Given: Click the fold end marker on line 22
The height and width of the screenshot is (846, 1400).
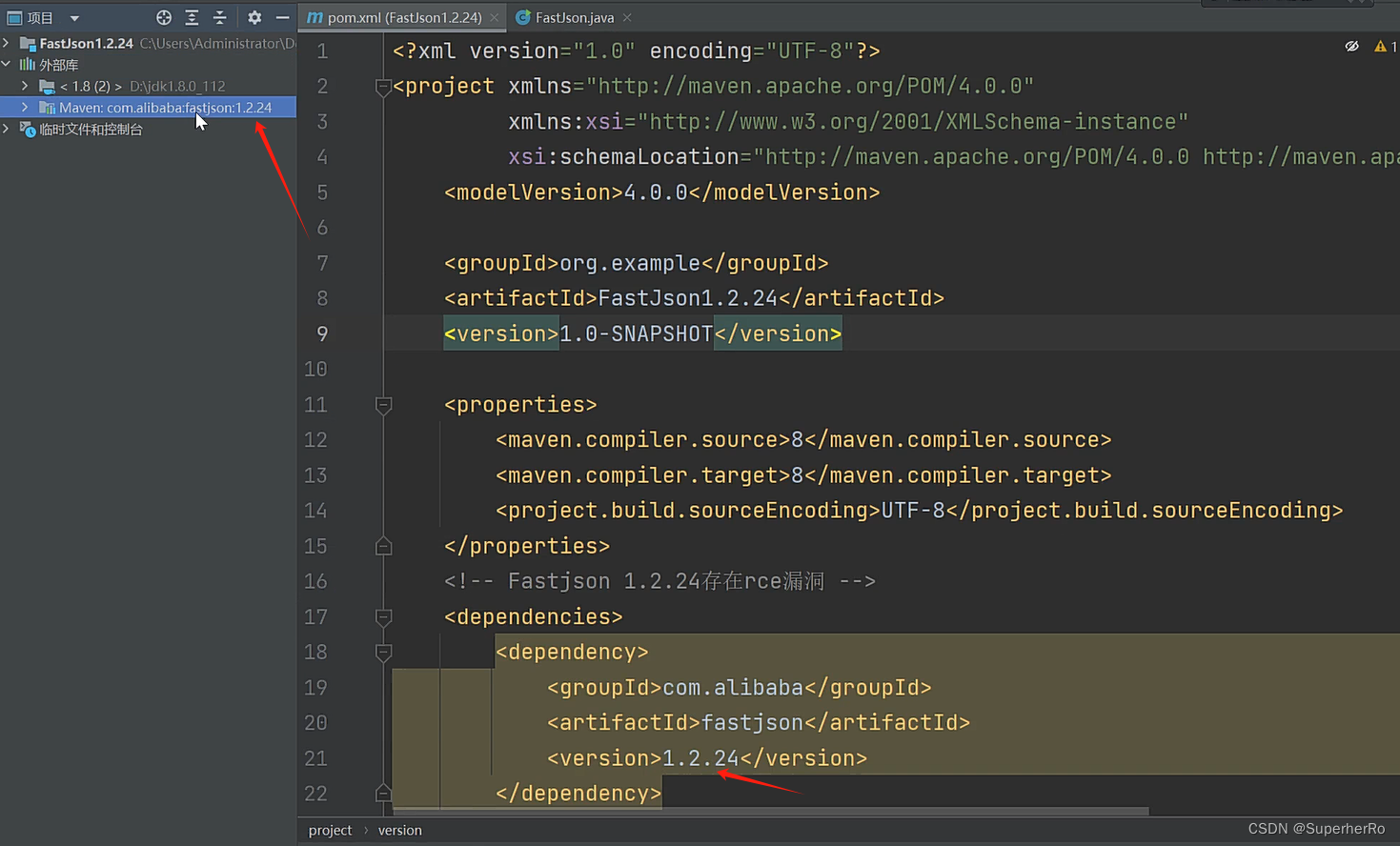Looking at the screenshot, I should (383, 793).
